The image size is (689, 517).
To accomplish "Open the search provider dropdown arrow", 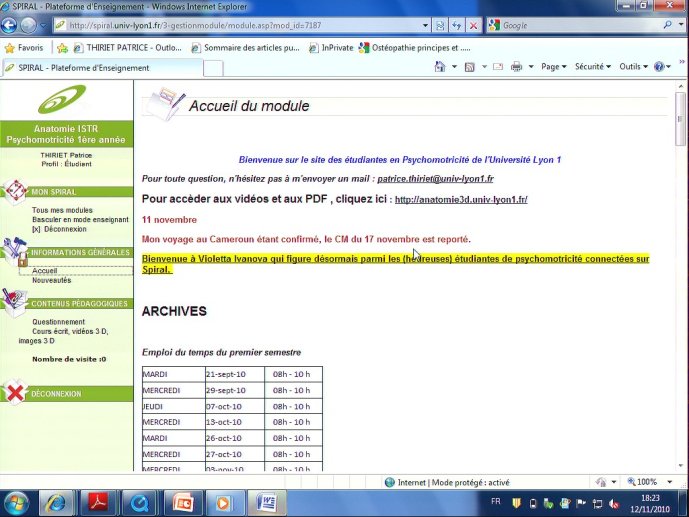I will tap(681, 25).
